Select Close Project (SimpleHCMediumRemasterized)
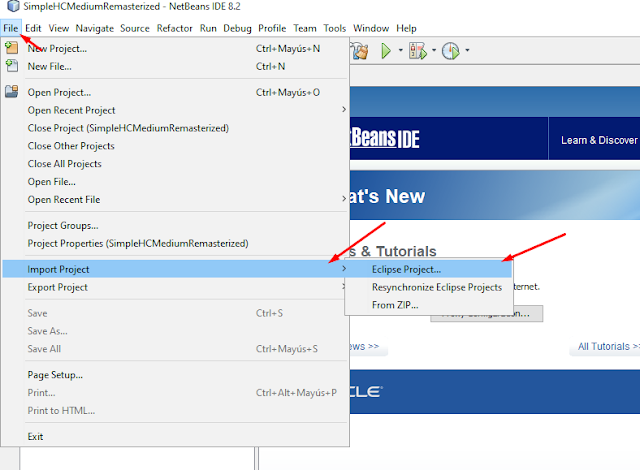This screenshot has width=640, height=470. (x=176, y=128)
